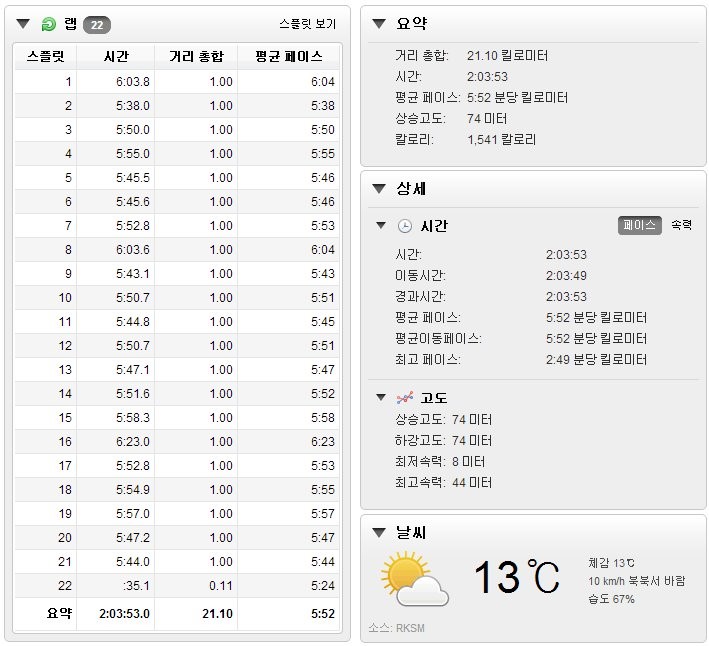Click the clock icon beside 시간
The height and width of the screenshot is (646, 709).
(405, 226)
